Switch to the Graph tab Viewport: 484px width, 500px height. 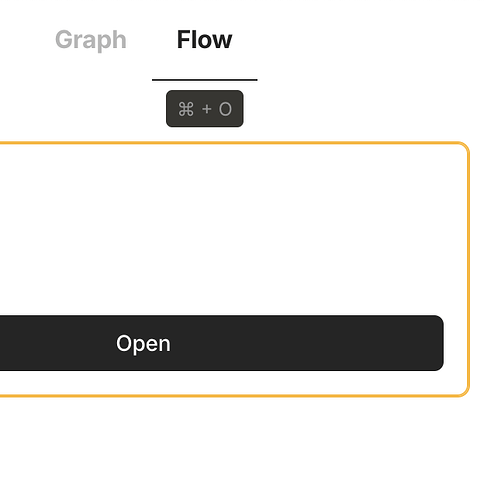[x=91, y=40]
